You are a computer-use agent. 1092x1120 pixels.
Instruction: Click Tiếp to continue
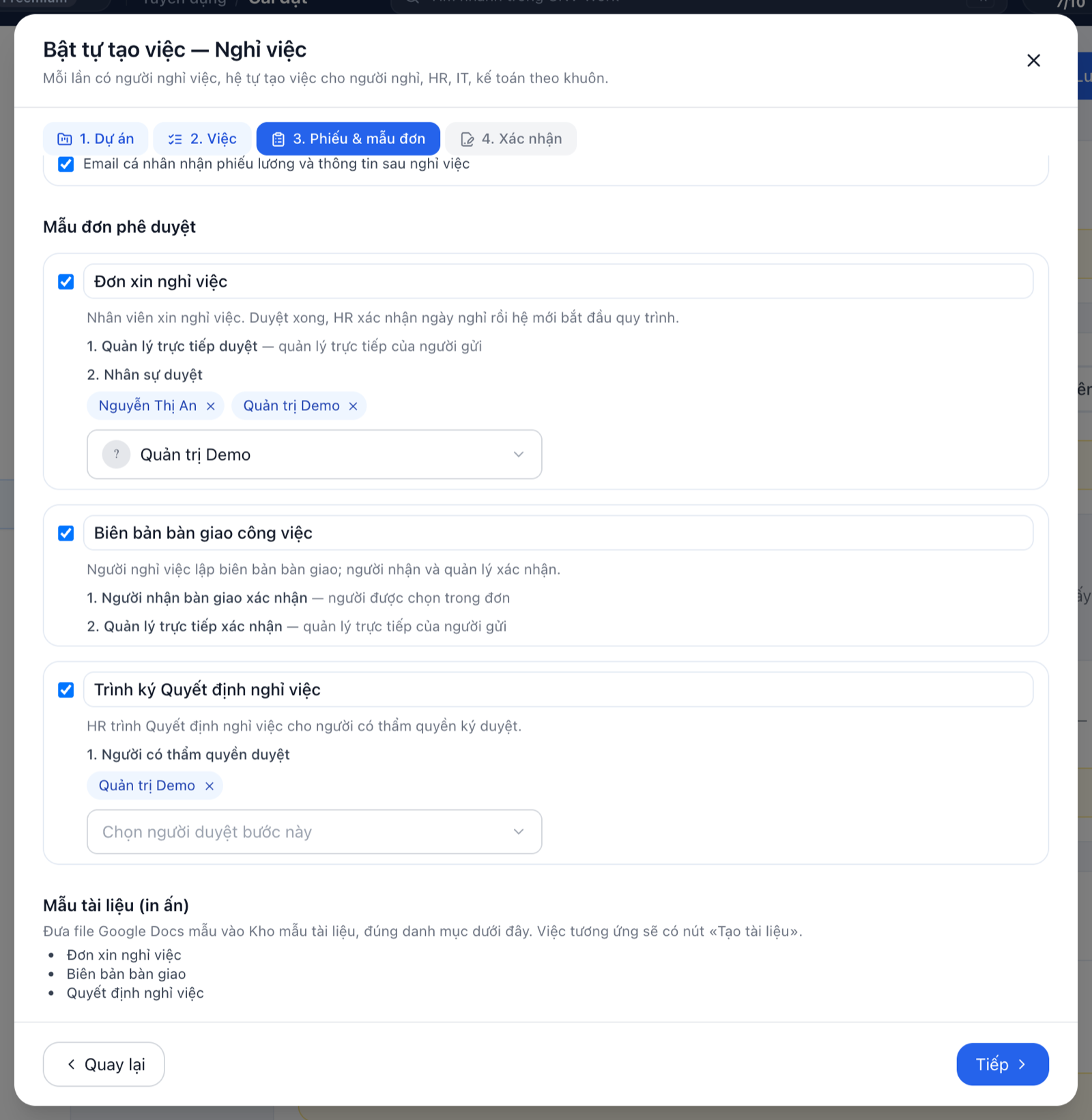pyautogui.click(x=1002, y=1064)
